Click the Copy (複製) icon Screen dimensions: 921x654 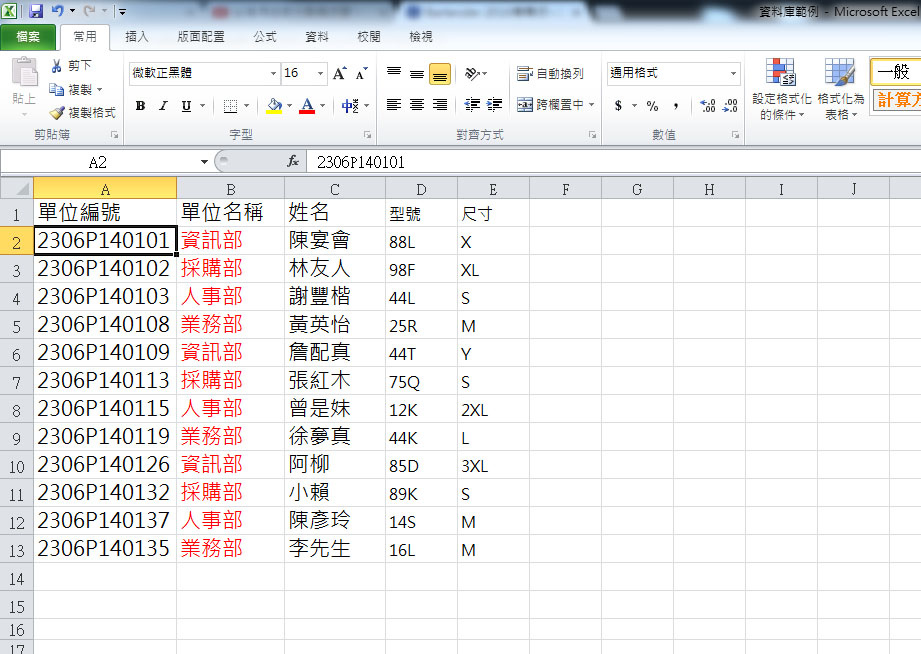pyautogui.click(x=56, y=89)
